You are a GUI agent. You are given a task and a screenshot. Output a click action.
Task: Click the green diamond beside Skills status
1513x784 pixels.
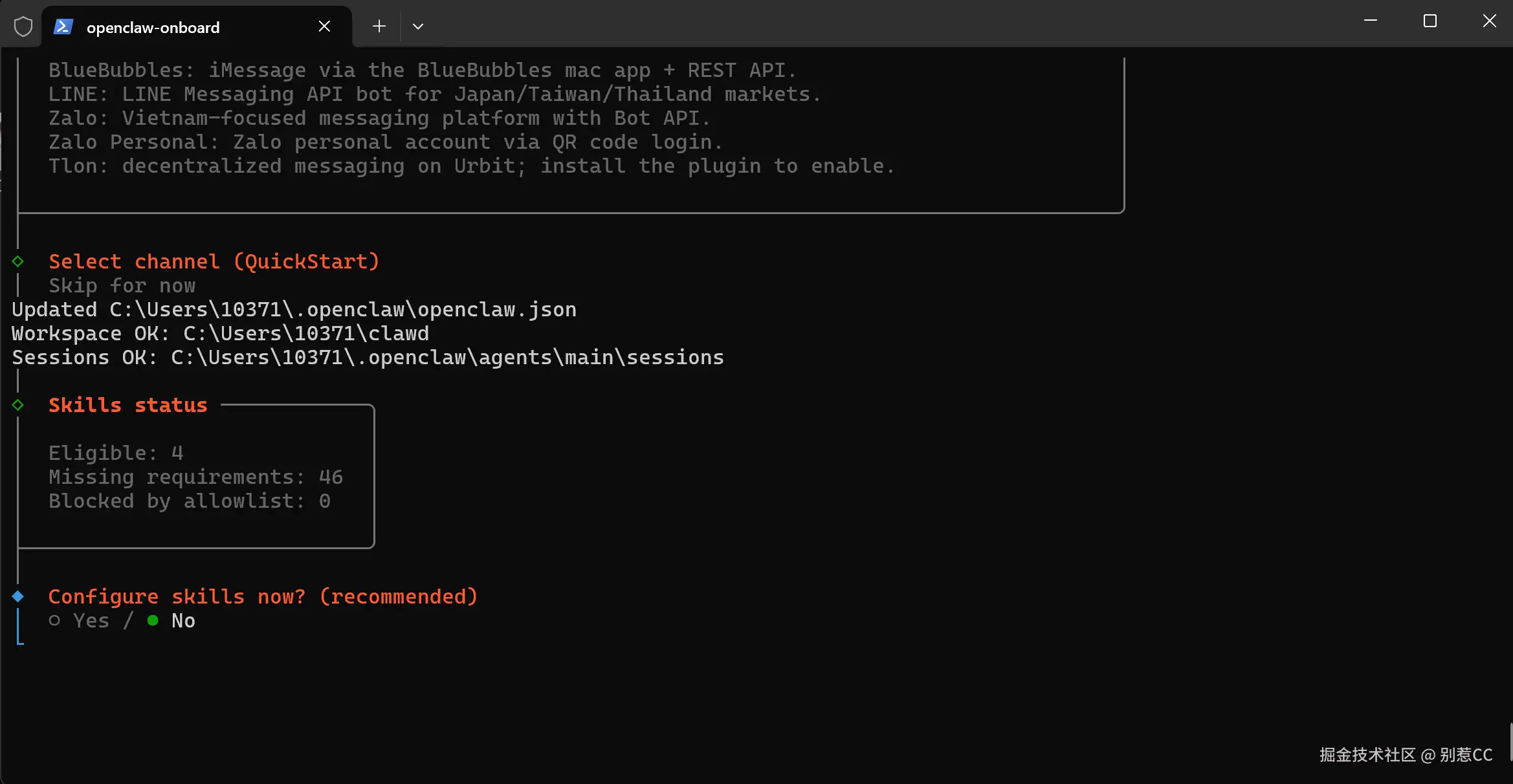18,405
